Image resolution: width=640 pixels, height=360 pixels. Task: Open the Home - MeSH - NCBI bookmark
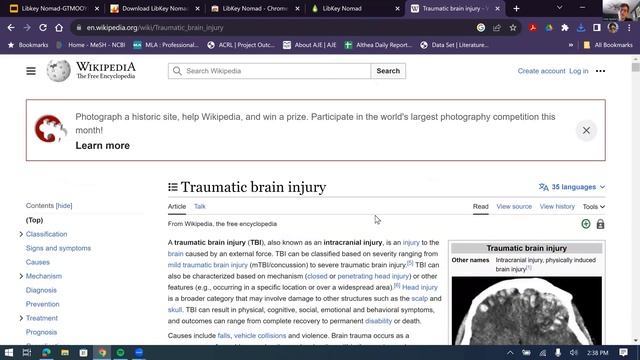pyautogui.click(x=91, y=45)
